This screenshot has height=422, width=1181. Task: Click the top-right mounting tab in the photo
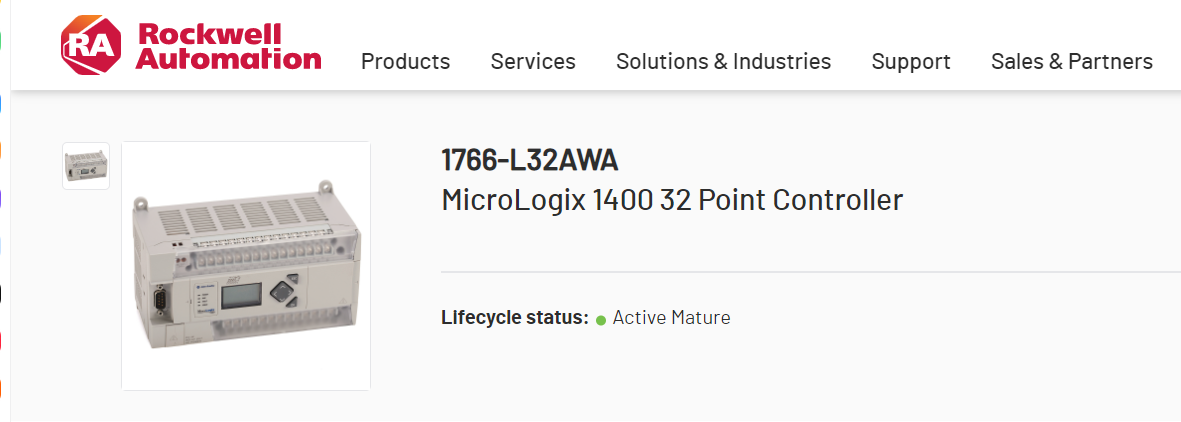coord(325,186)
